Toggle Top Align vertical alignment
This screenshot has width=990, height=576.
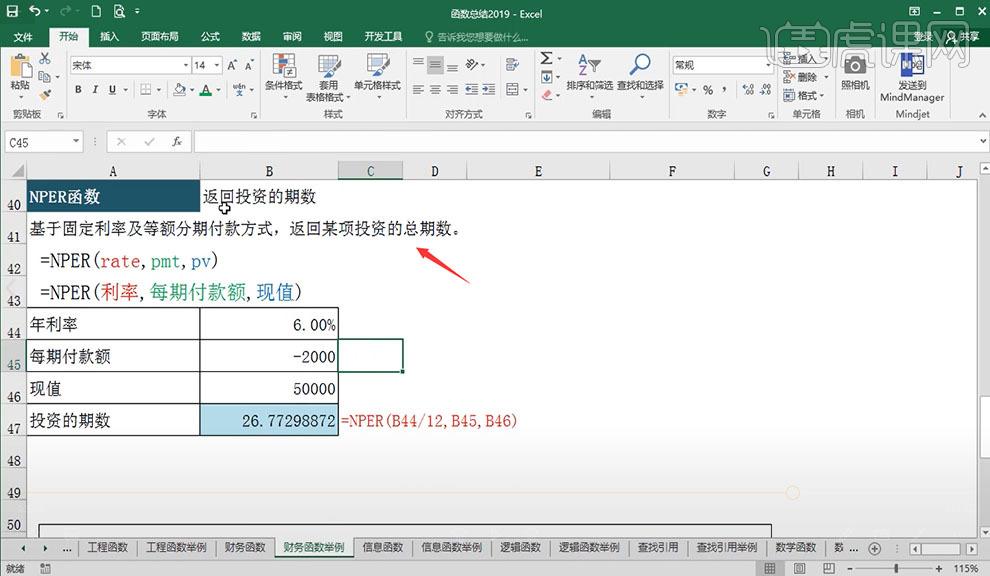[x=418, y=64]
